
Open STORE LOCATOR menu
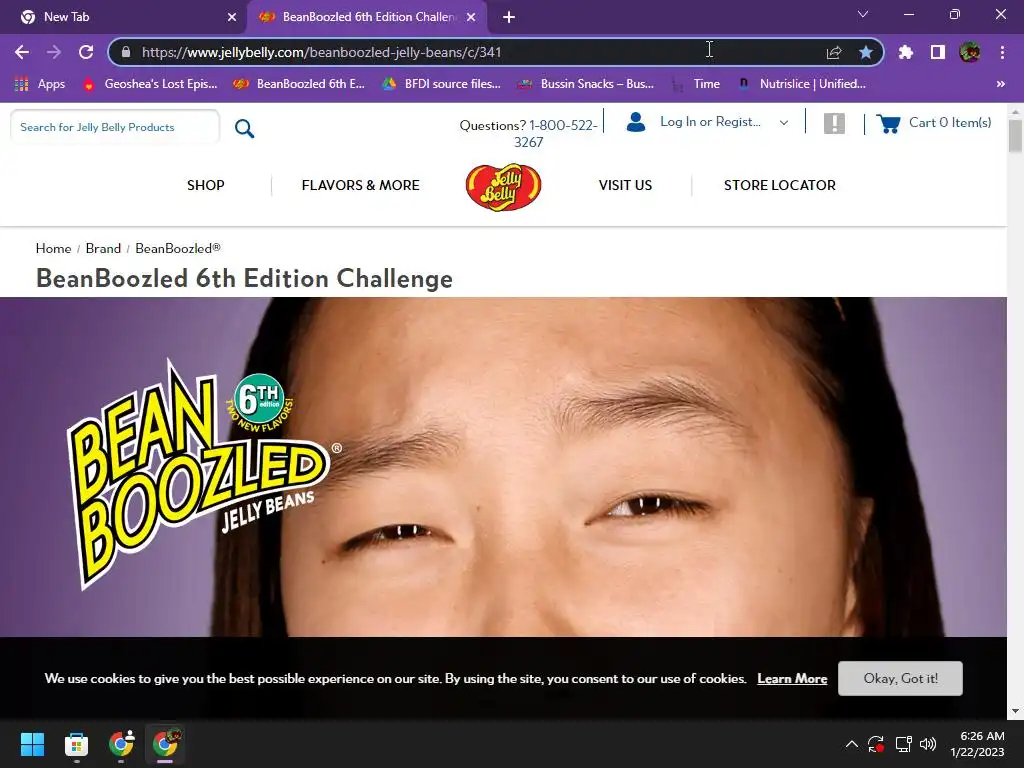[779, 185]
